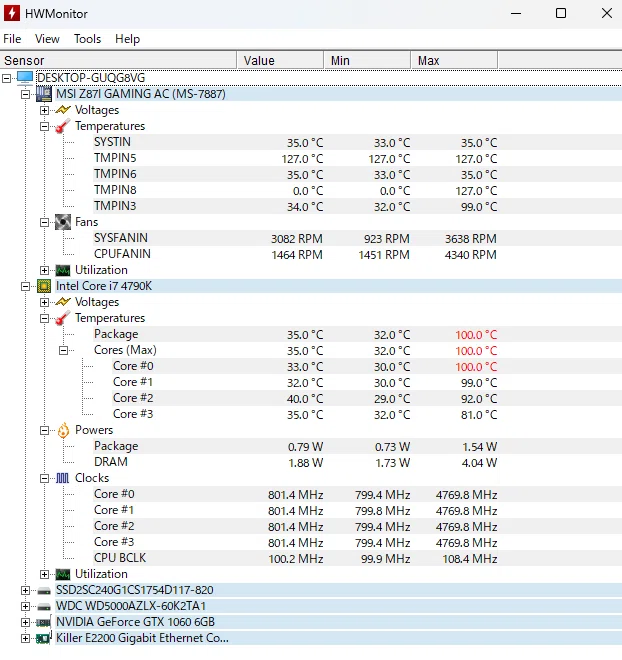Click the 4340 RPM max fan value

point(470,255)
